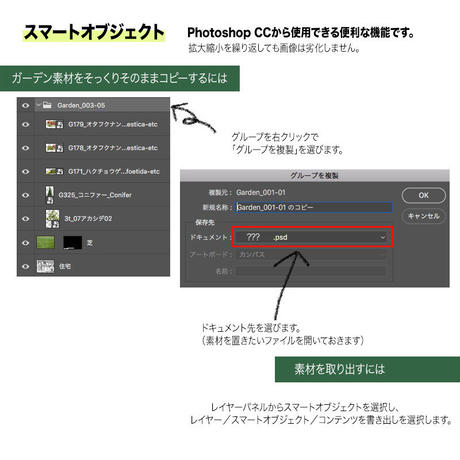Hide the Garden_003-05 group with eye icon

click(26, 106)
